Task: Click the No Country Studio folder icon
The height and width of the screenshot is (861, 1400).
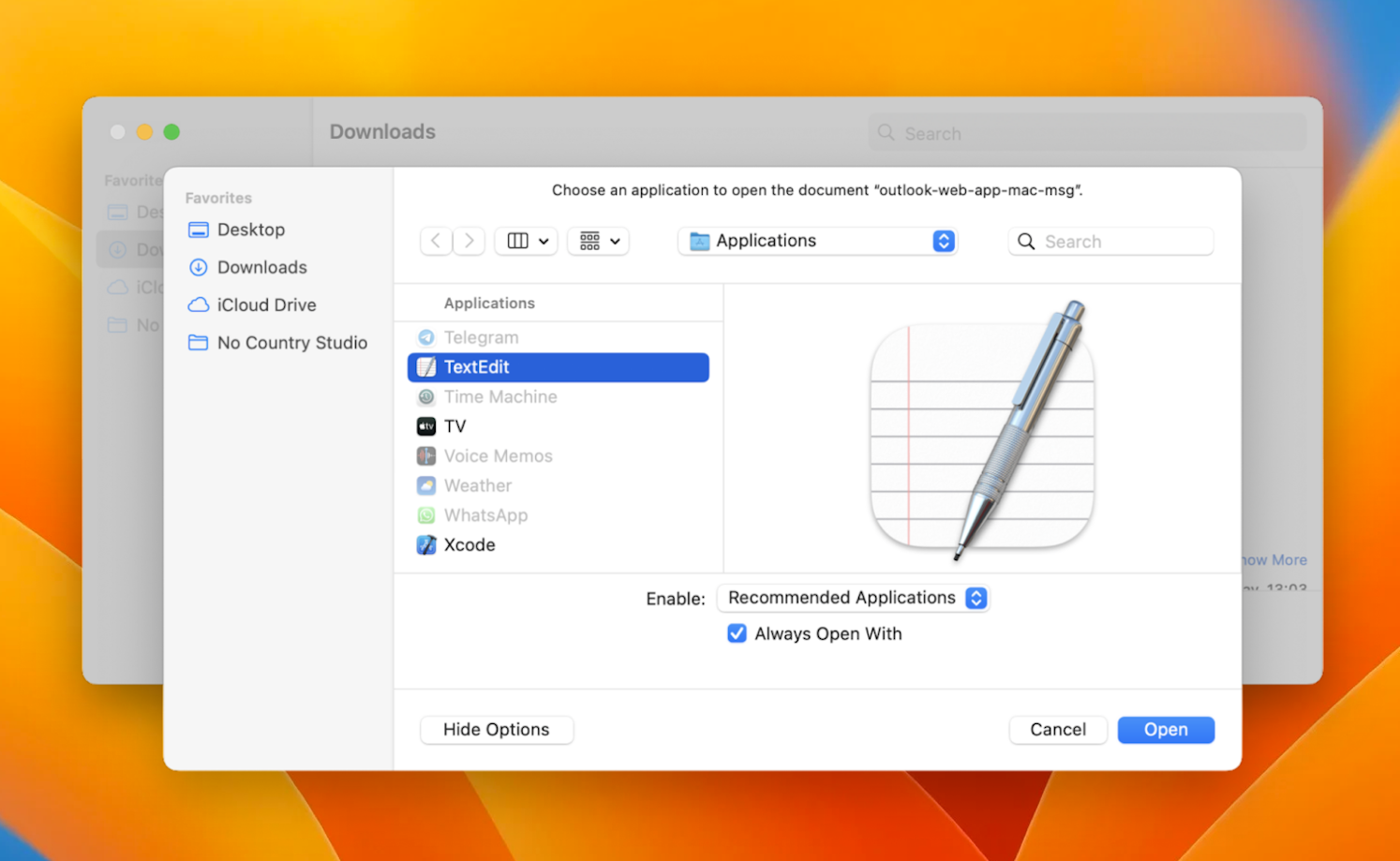Action: [x=199, y=343]
